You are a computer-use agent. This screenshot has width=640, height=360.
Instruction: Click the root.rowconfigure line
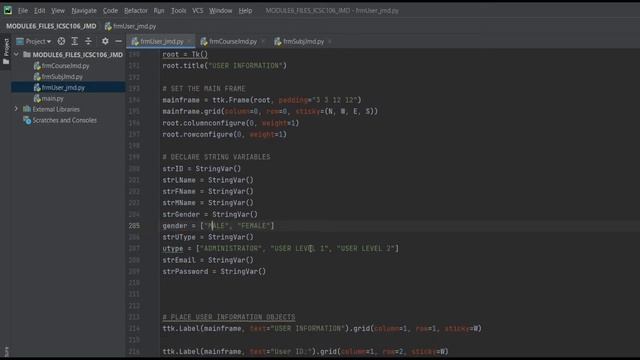224,134
